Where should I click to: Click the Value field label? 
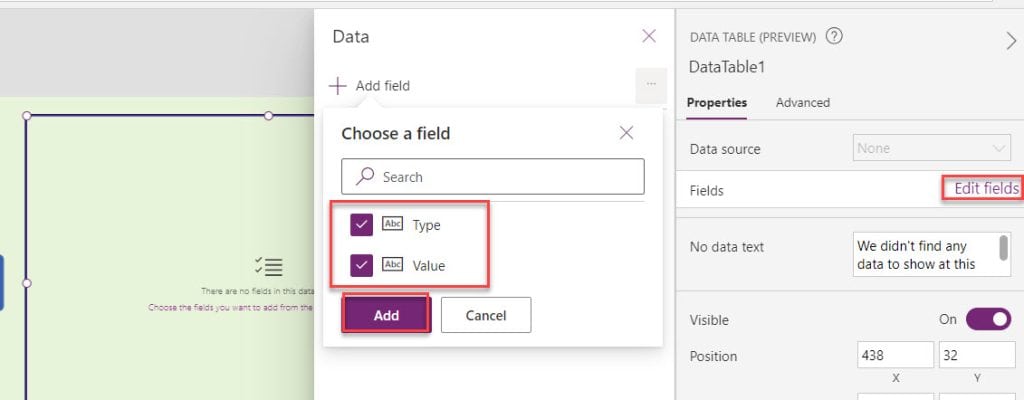[x=428, y=266]
